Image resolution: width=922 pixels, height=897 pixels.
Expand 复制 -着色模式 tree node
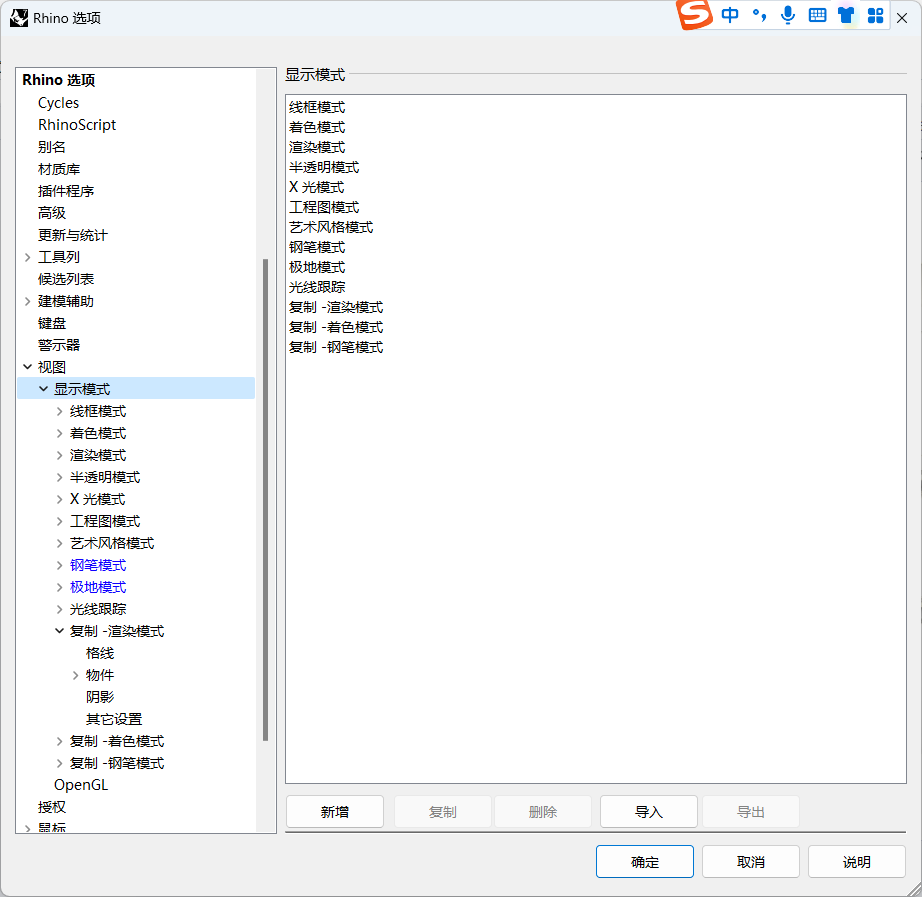pyautogui.click(x=59, y=741)
